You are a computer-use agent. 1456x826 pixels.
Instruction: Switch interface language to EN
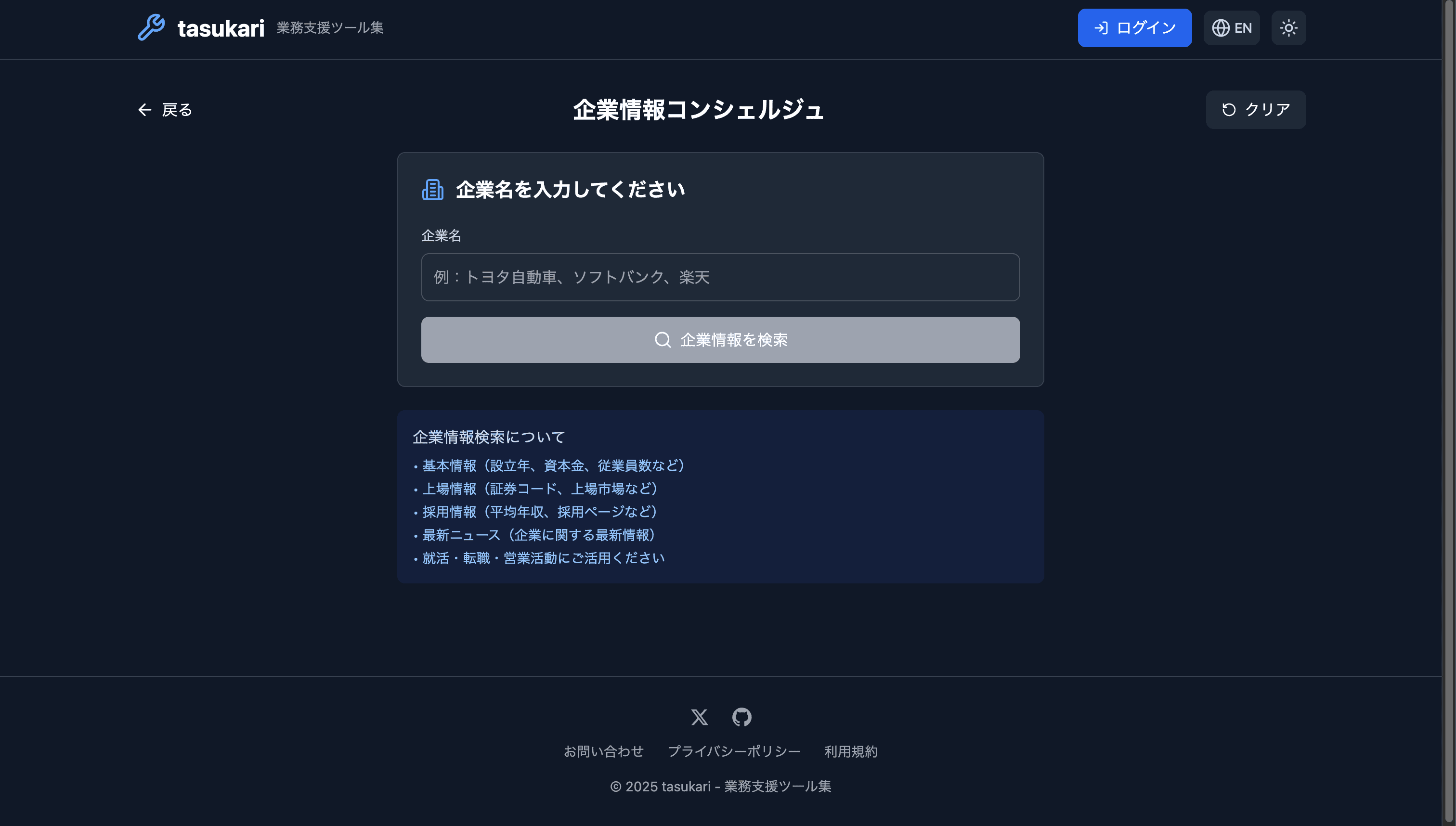[1231, 27]
